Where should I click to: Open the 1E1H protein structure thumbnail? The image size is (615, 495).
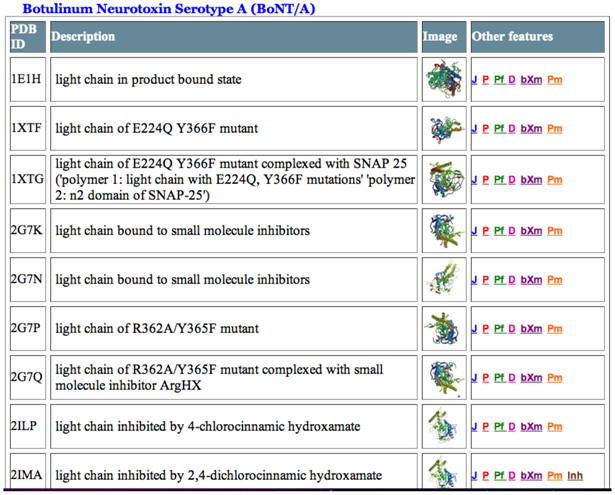coord(441,79)
